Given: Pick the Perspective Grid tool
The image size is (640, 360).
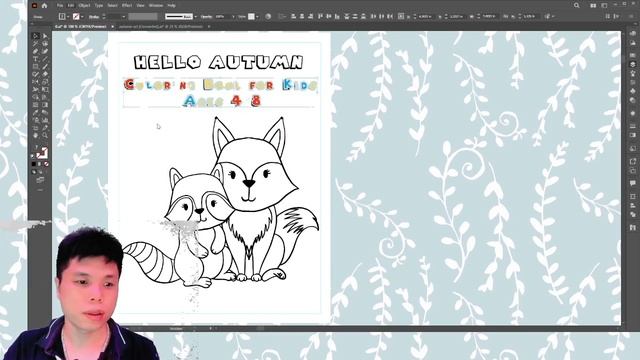Looking at the screenshot, I should point(45,97).
